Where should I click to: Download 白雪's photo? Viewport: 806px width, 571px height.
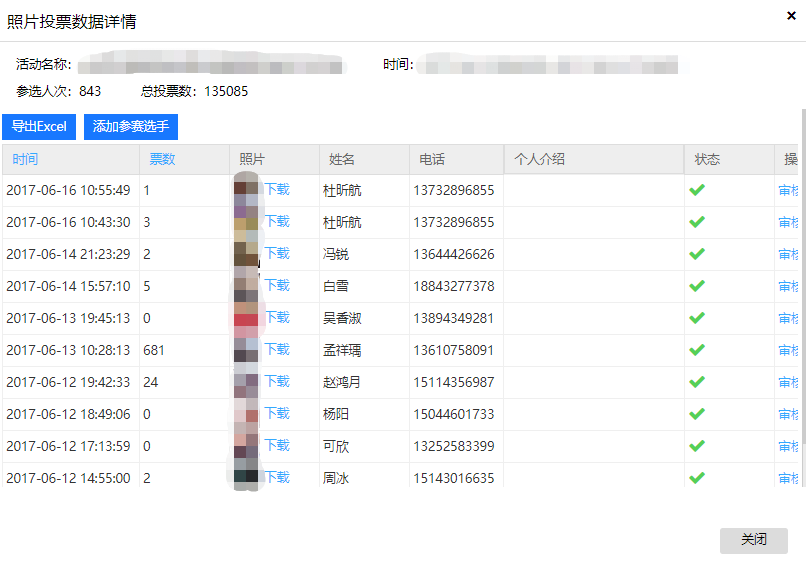[277, 285]
